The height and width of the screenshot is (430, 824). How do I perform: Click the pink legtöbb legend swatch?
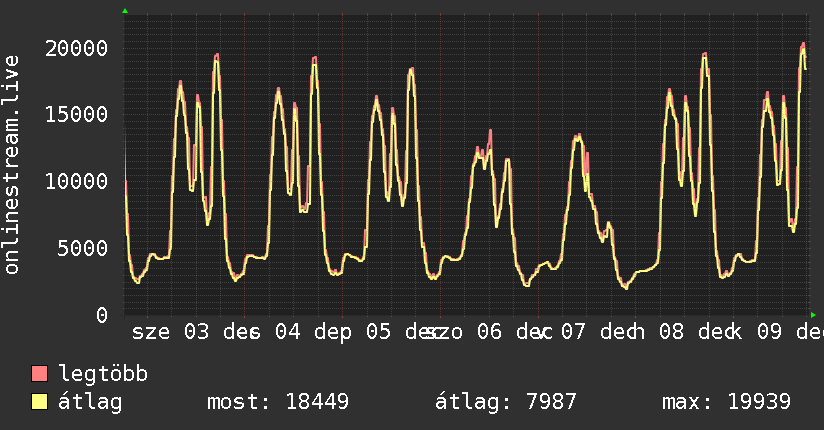[x=39, y=373]
